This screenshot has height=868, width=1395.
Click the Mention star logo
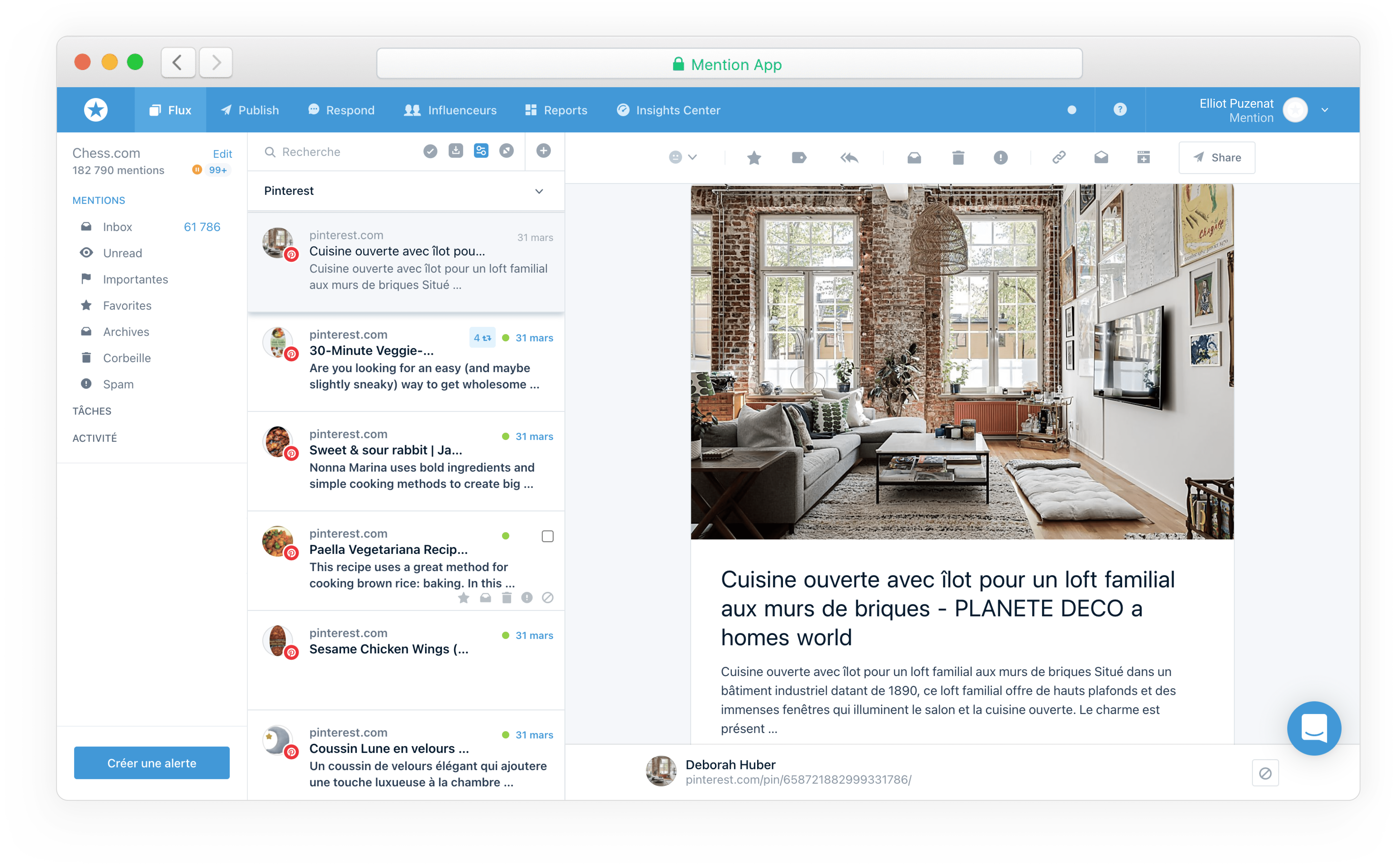(96, 110)
